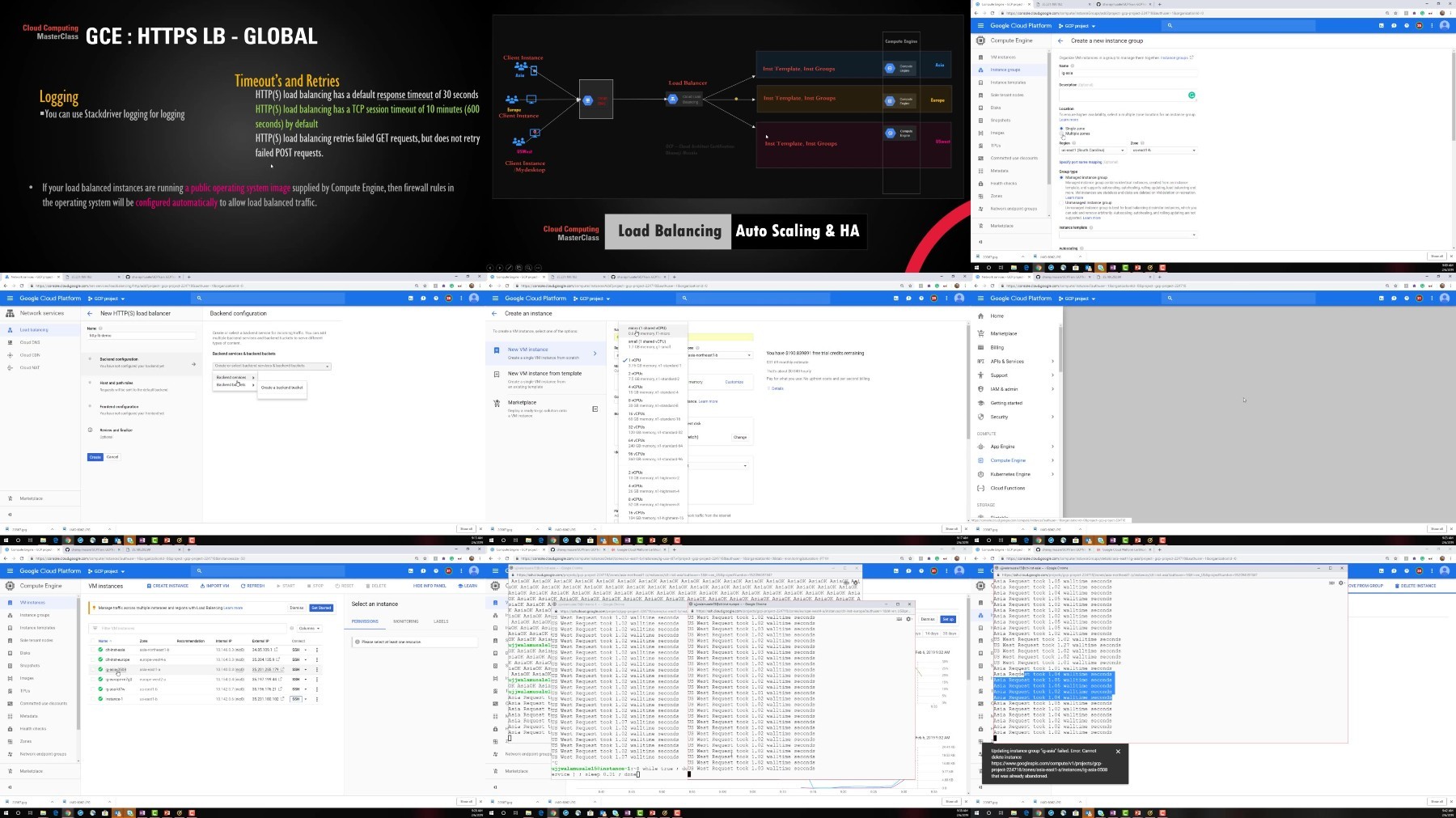Open Cloud DNS in Network services sidebar
1456x818 pixels.
(30, 342)
